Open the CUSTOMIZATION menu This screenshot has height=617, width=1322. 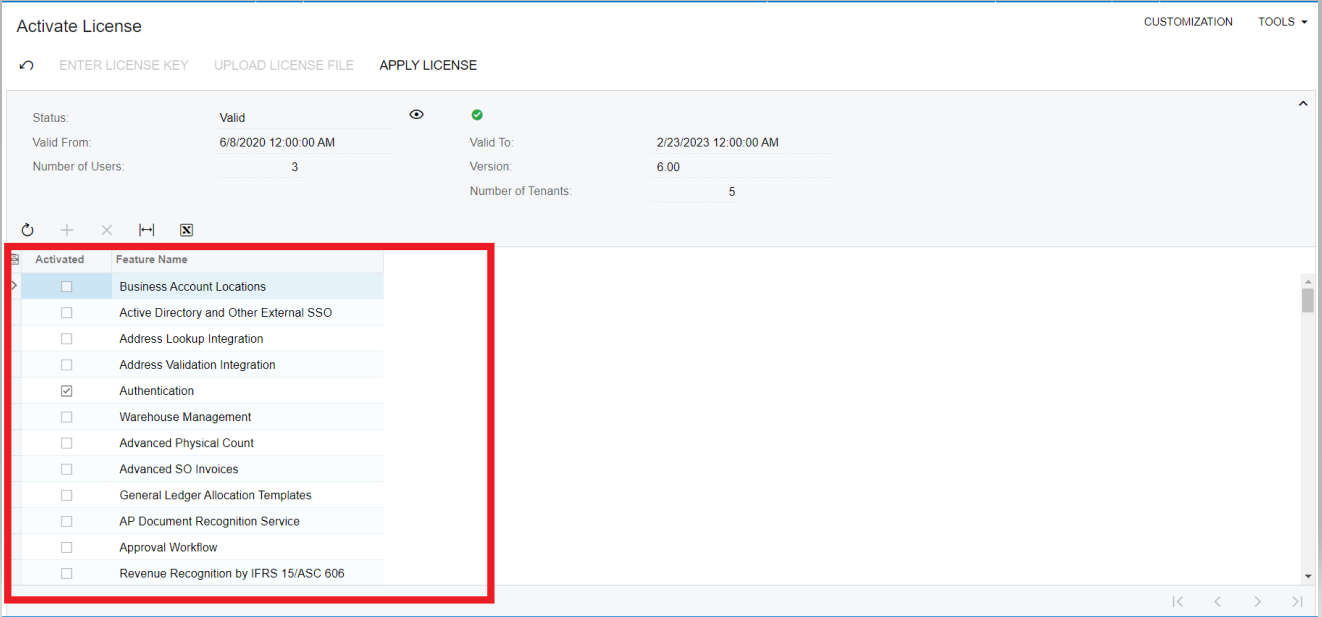pos(1188,20)
